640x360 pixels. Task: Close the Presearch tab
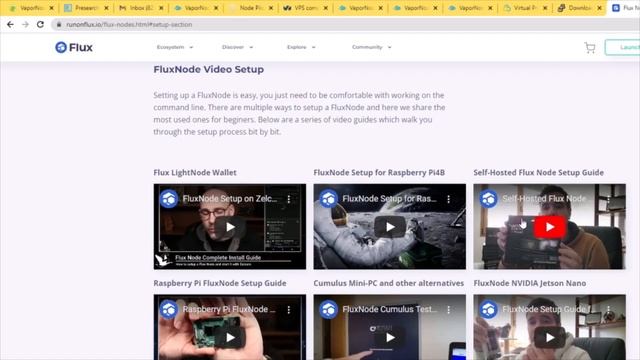(106, 8)
